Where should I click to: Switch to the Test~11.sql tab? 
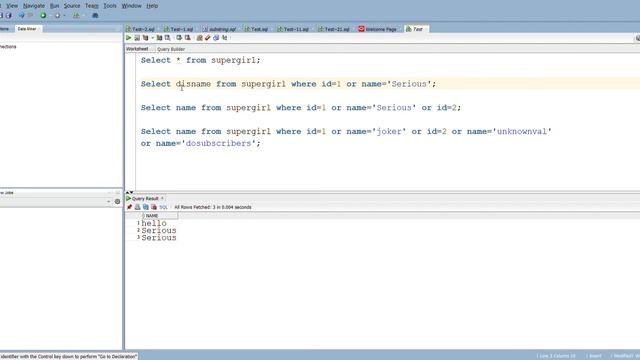click(x=293, y=29)
